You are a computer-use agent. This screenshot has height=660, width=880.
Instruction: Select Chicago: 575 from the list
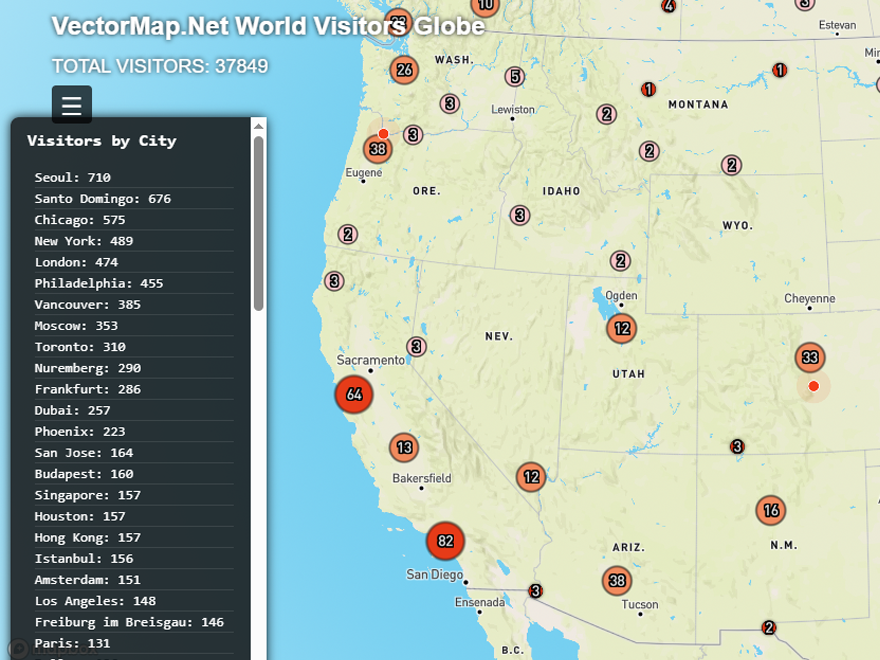pyautogui.click(x=80, y=220)
